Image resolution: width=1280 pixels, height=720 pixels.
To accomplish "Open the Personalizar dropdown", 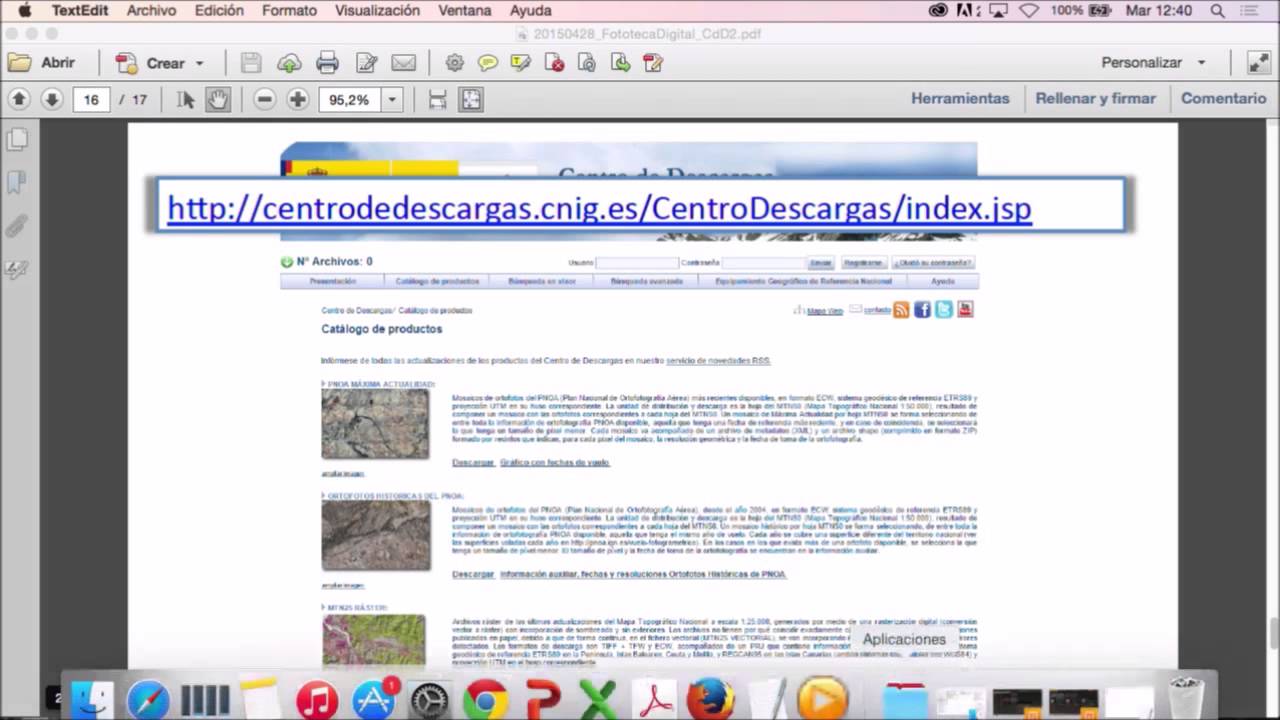I will click(1153, 62).
